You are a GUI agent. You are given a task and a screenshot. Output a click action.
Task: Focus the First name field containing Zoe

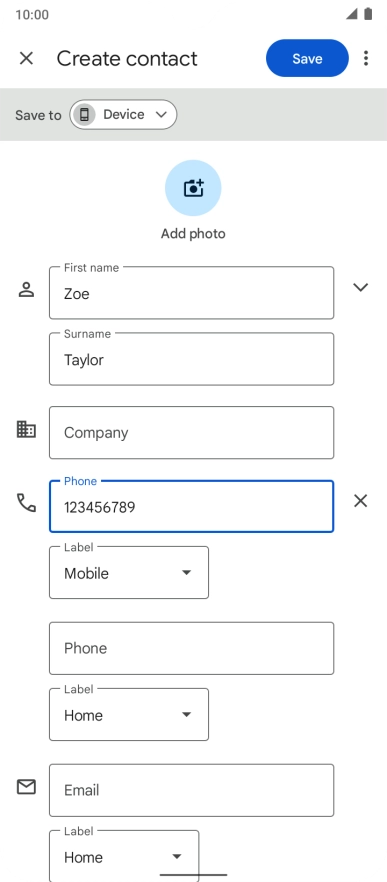191,292
